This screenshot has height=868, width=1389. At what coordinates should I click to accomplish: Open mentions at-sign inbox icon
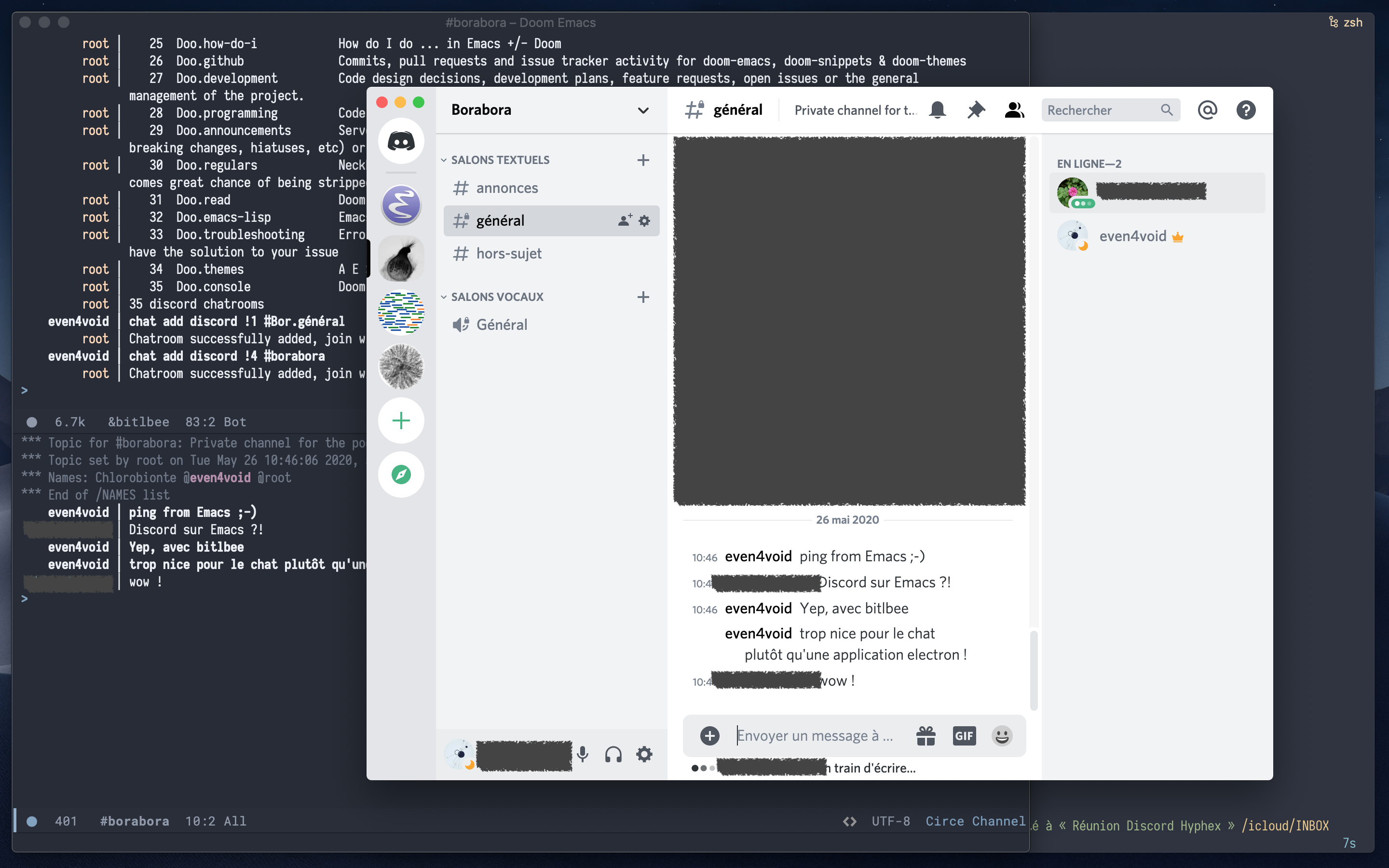(x=1207, y=109)
